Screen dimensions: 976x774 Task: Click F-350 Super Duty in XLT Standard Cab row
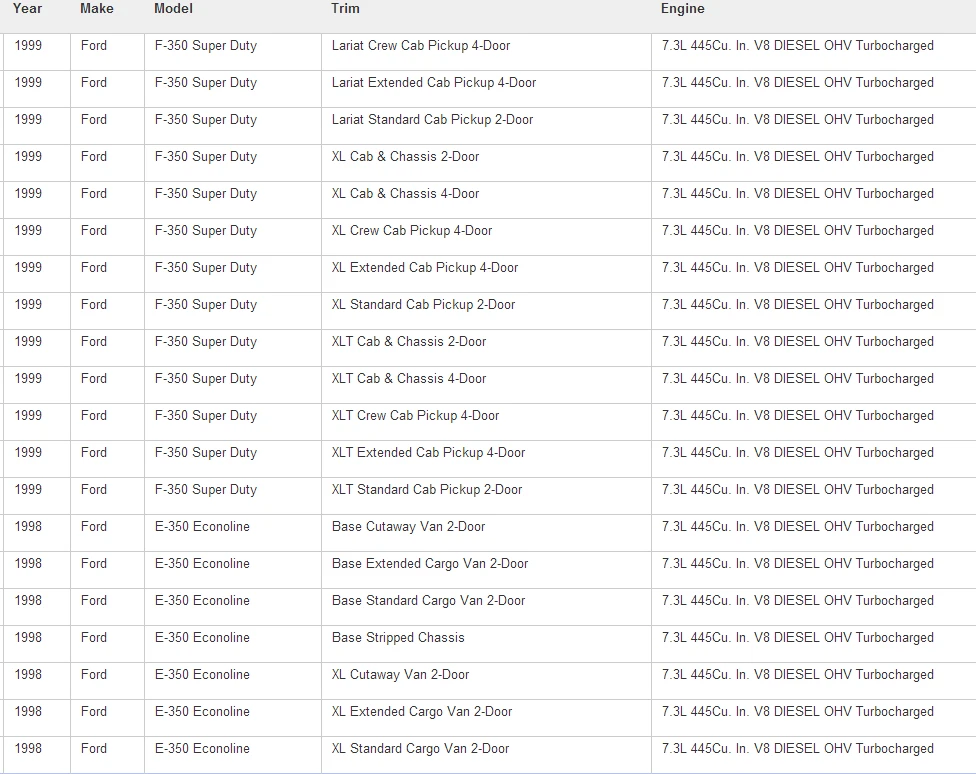206,489
